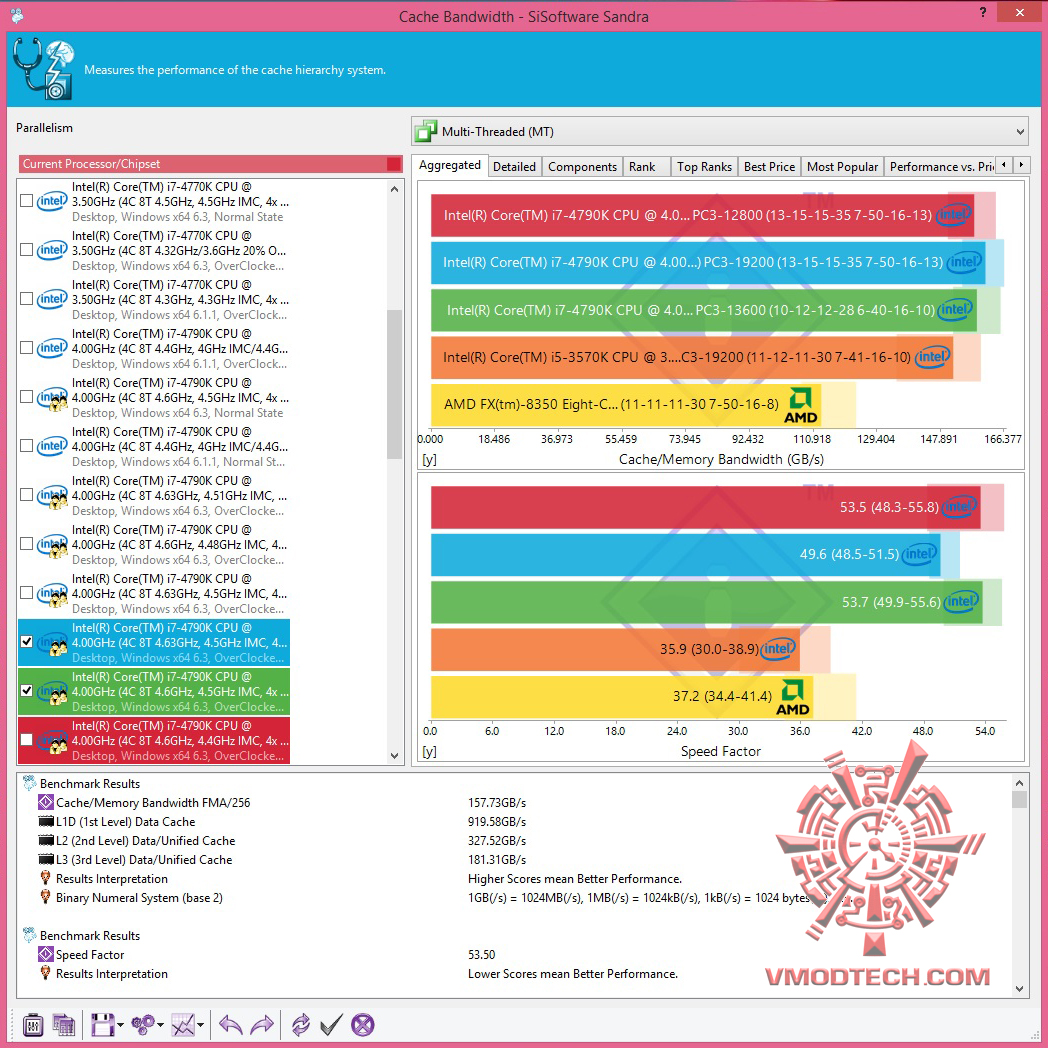Image resolution: width=1048 pixels, height=1048 pixels.
Task: Uncheck the blue-highlighted i7-4790K processor checkbox
Action: coord(26,642)
